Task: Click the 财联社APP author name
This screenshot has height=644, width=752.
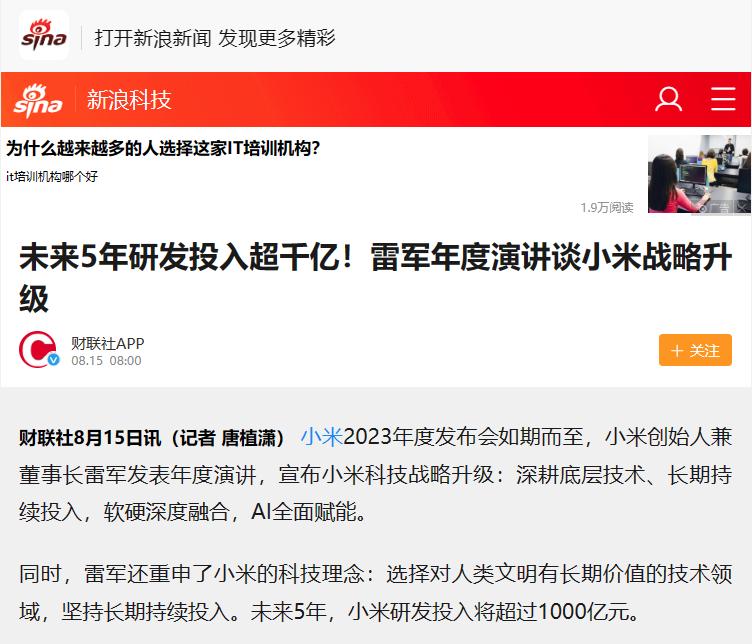Action: [x=107, y=343]
